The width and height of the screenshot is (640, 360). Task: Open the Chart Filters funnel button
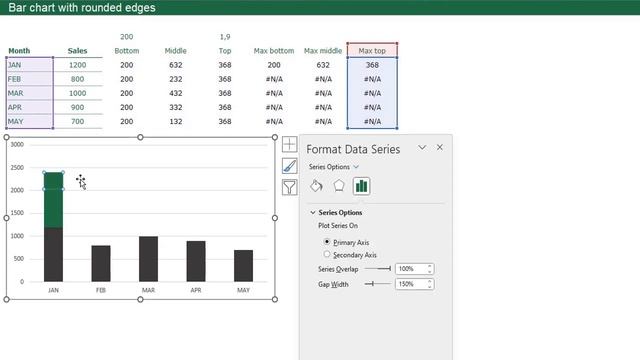(x=289, y=187)
